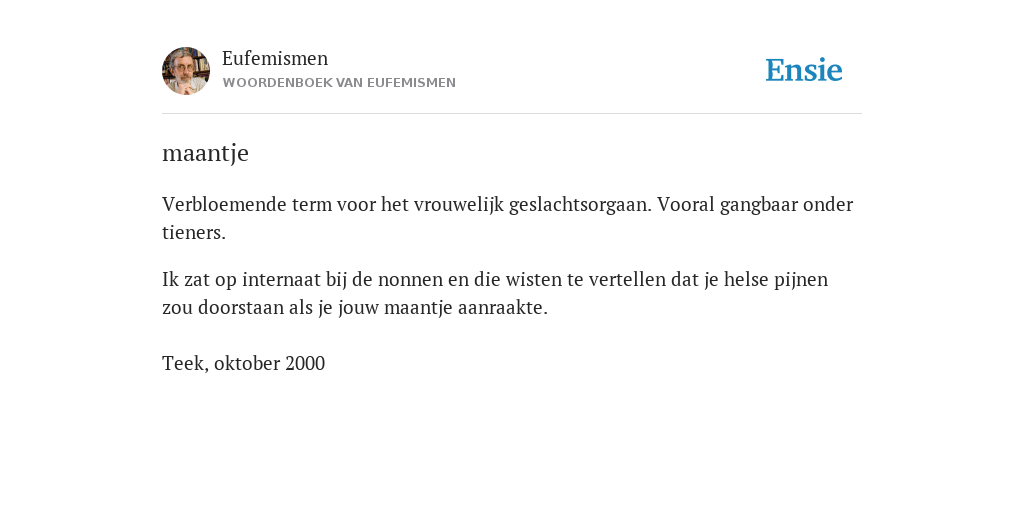This screenshot has height=512, width=1024.
Task: Click the 'maantje' entry heading
Action: click(205, 153)
